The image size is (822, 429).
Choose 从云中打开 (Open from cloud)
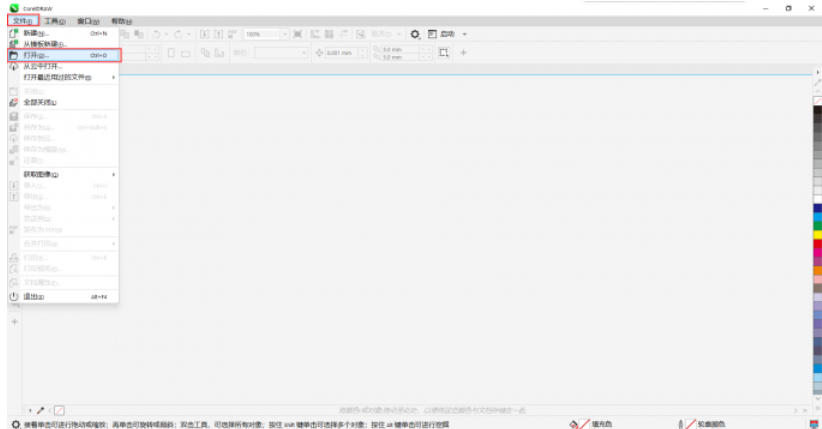(63, 66)
